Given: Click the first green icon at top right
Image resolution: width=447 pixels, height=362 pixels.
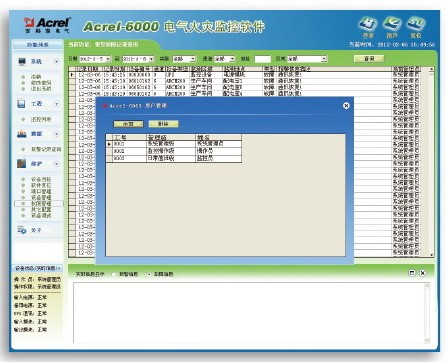Looking at the screenshot, I should [x=368, y=24].
